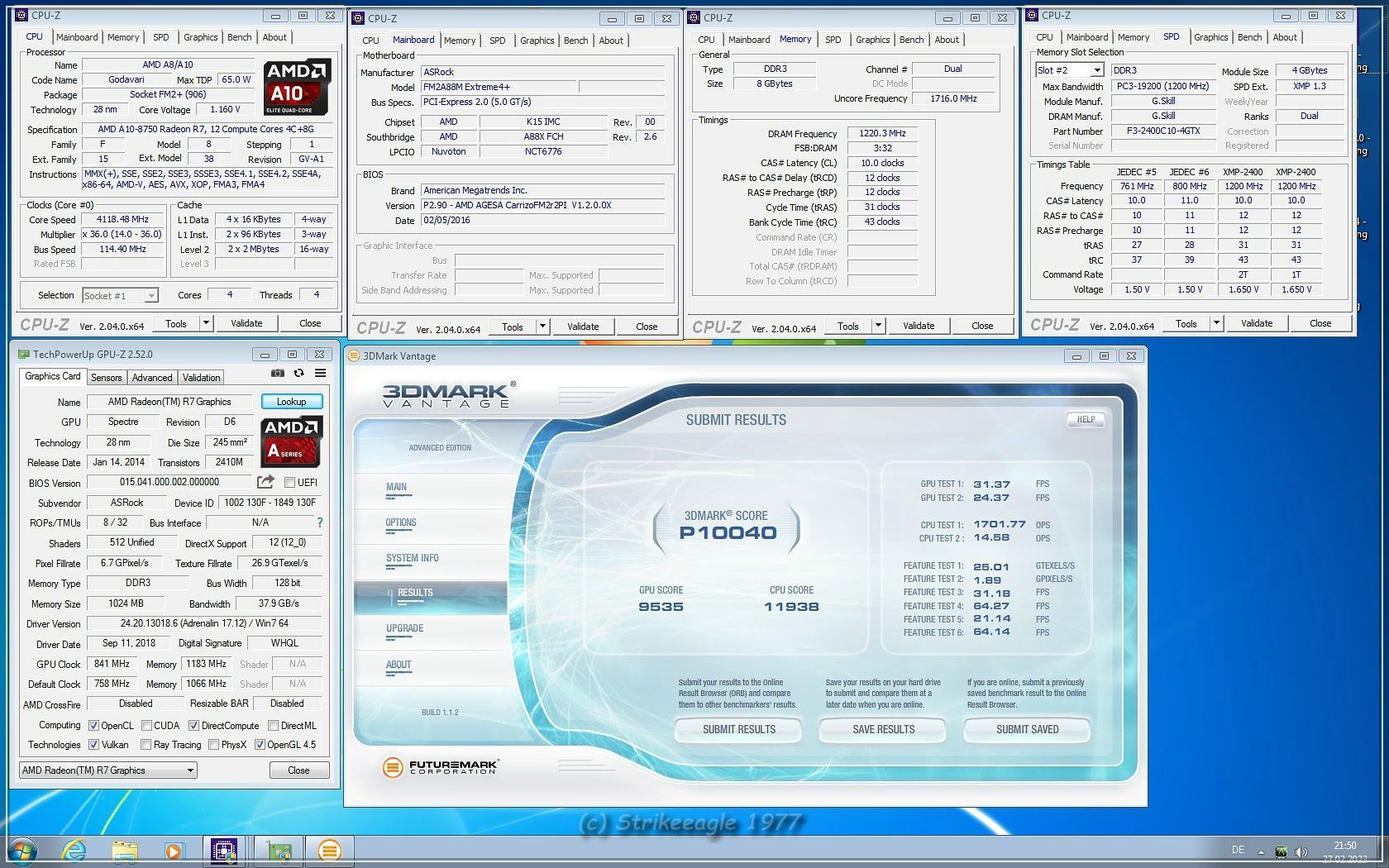
Task: Show hidden tray icons arrow
Action: coord(1261,851)
